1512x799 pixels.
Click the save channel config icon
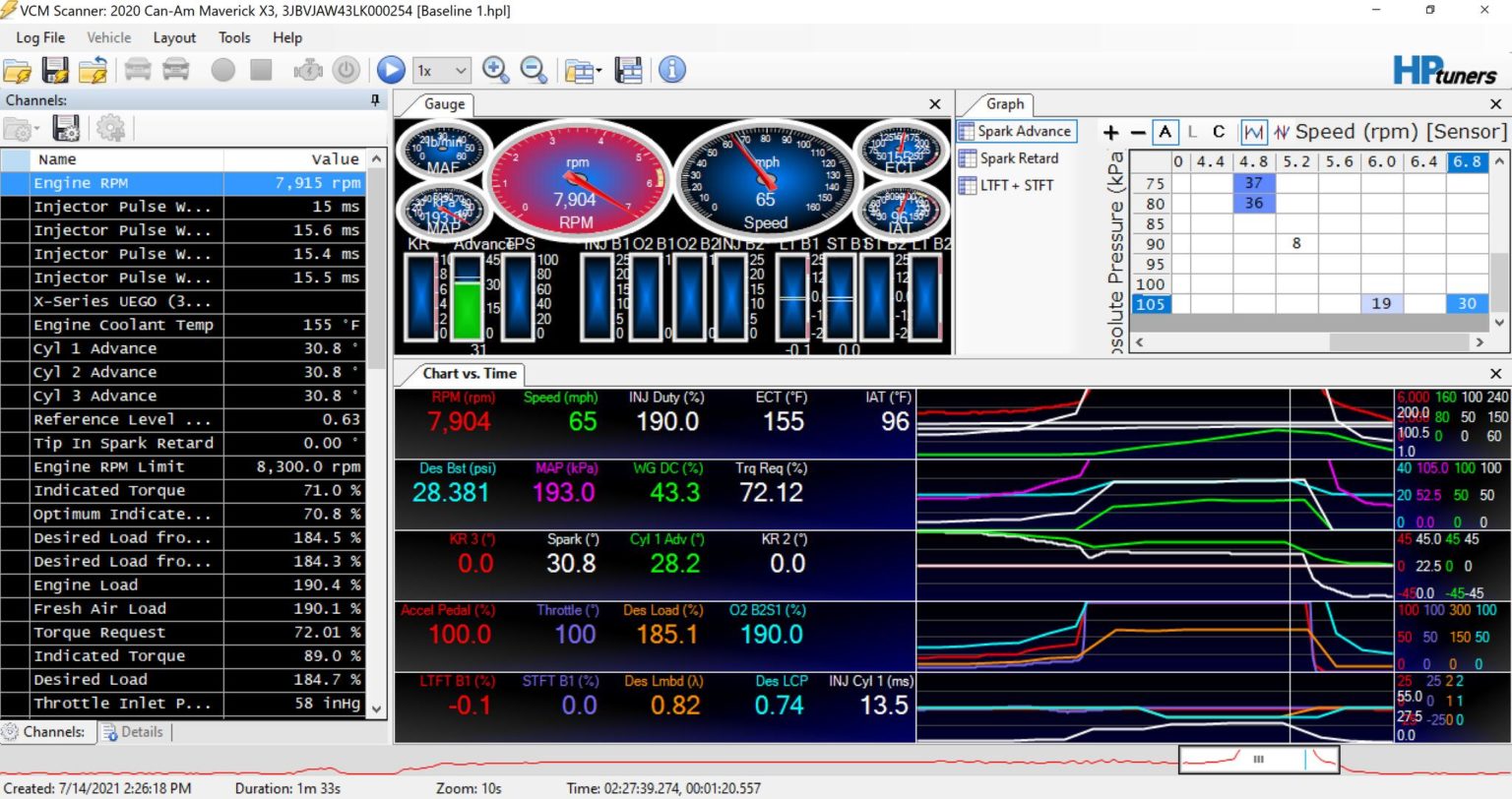tap(66, 128)
